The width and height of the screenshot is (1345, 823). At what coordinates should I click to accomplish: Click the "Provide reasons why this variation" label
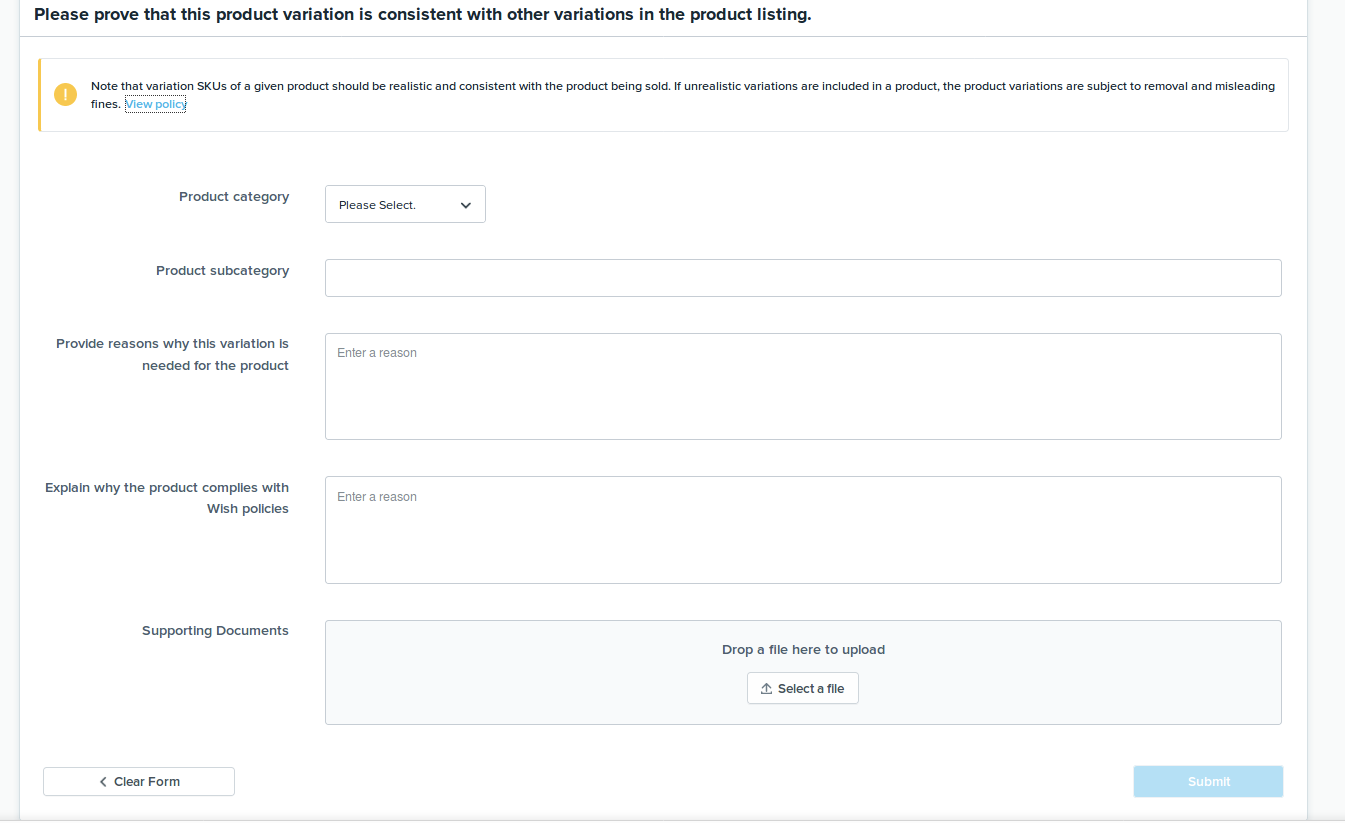pos(172,344)
